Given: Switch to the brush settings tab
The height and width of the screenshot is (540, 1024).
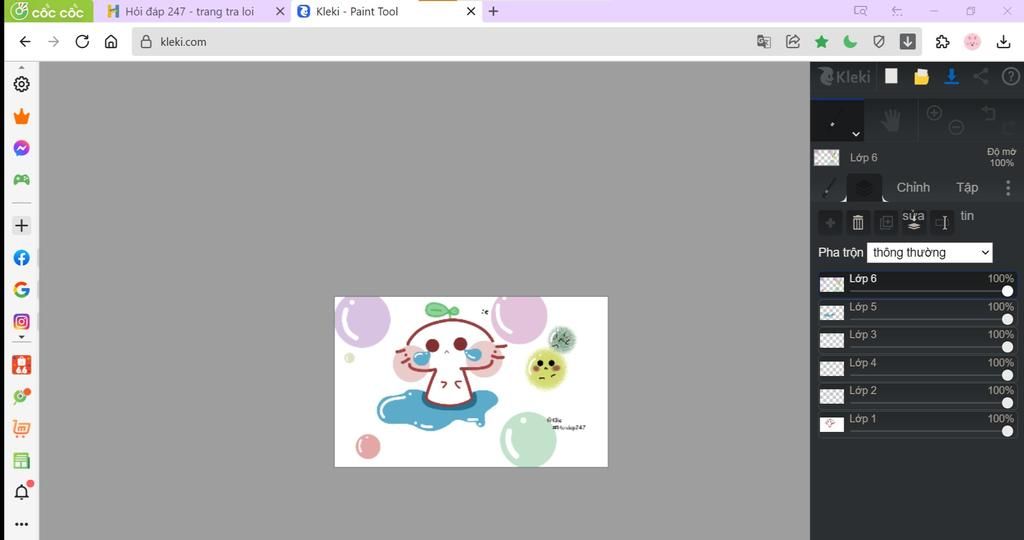Looking at the screenshot, I should [829, 188].
